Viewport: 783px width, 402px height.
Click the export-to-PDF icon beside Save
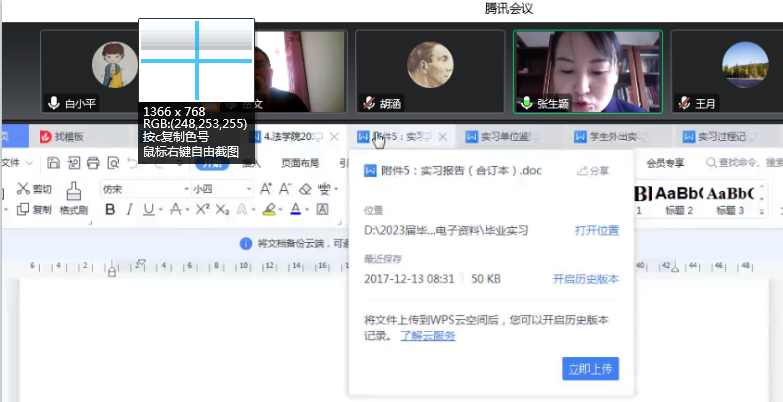coord(73,163)
